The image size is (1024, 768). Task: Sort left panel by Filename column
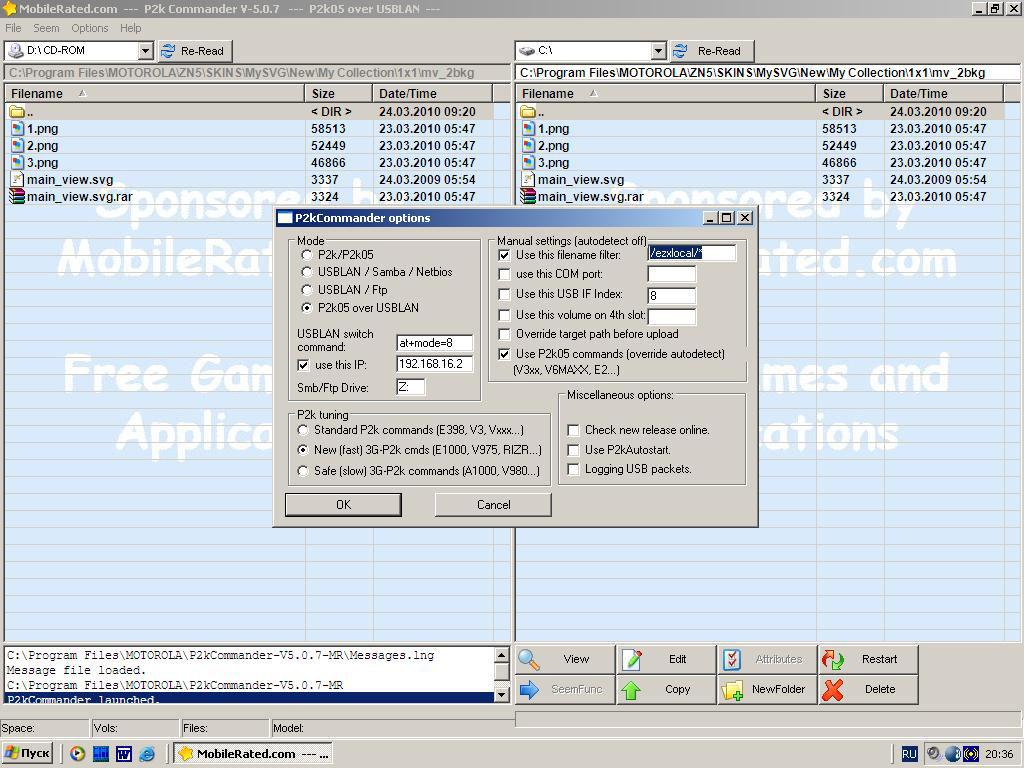click(154, 93)
